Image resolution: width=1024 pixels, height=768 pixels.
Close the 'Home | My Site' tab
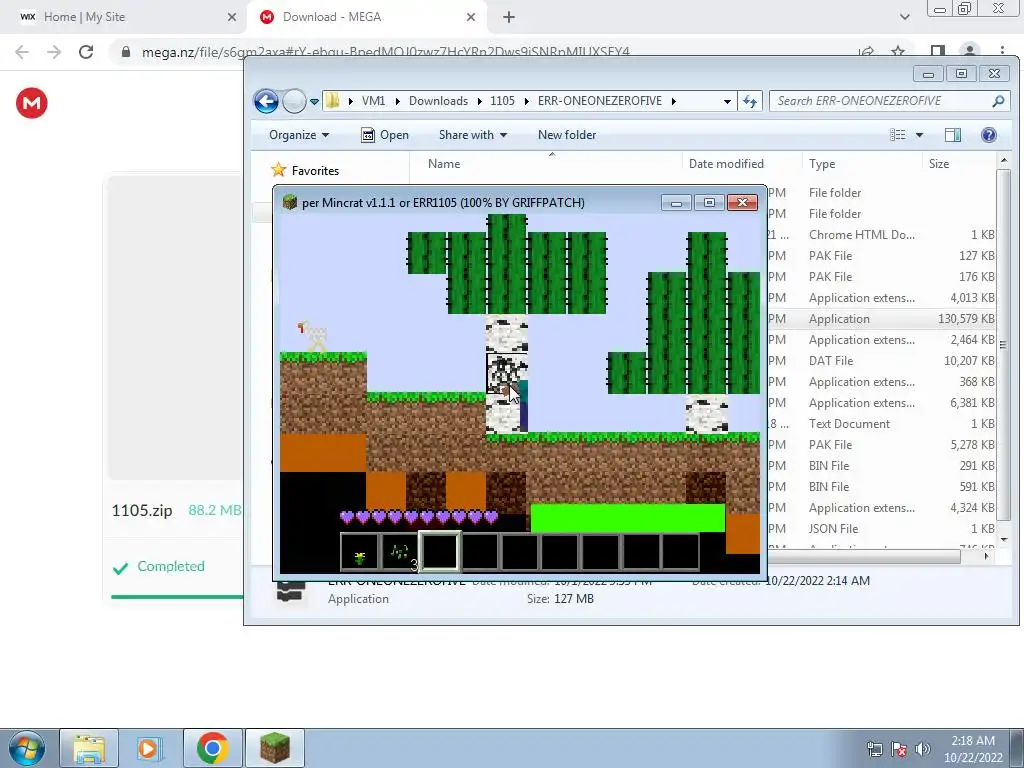point(232,17)
